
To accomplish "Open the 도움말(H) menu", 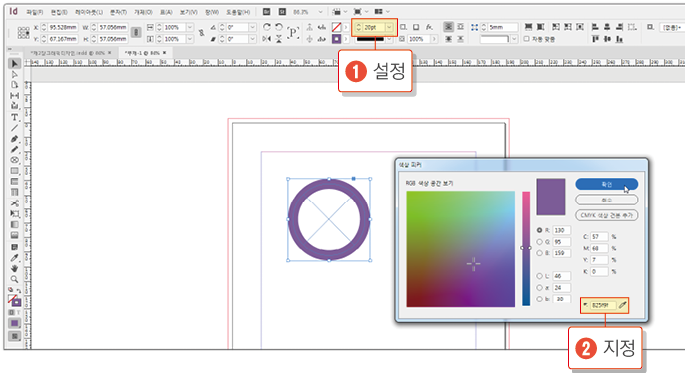I will coord(238,12).
